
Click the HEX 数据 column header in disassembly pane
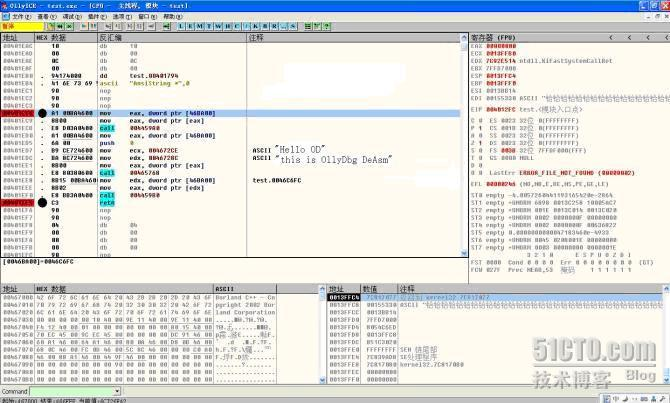[x=66, y=38]
